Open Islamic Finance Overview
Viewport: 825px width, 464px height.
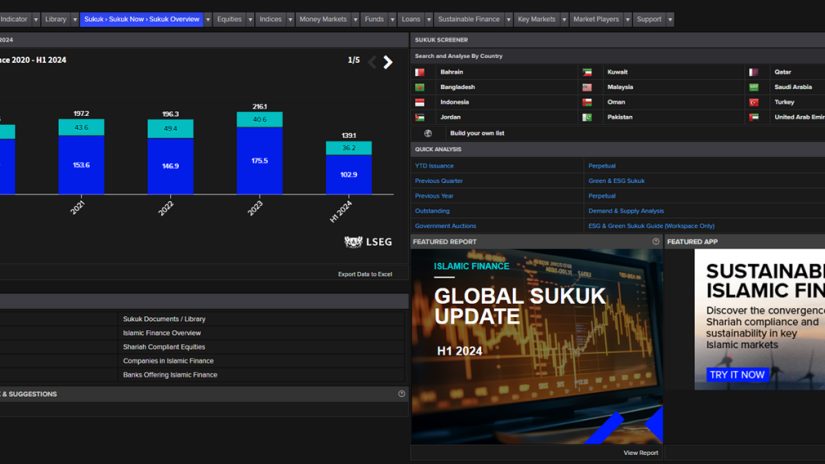[162, 333]
